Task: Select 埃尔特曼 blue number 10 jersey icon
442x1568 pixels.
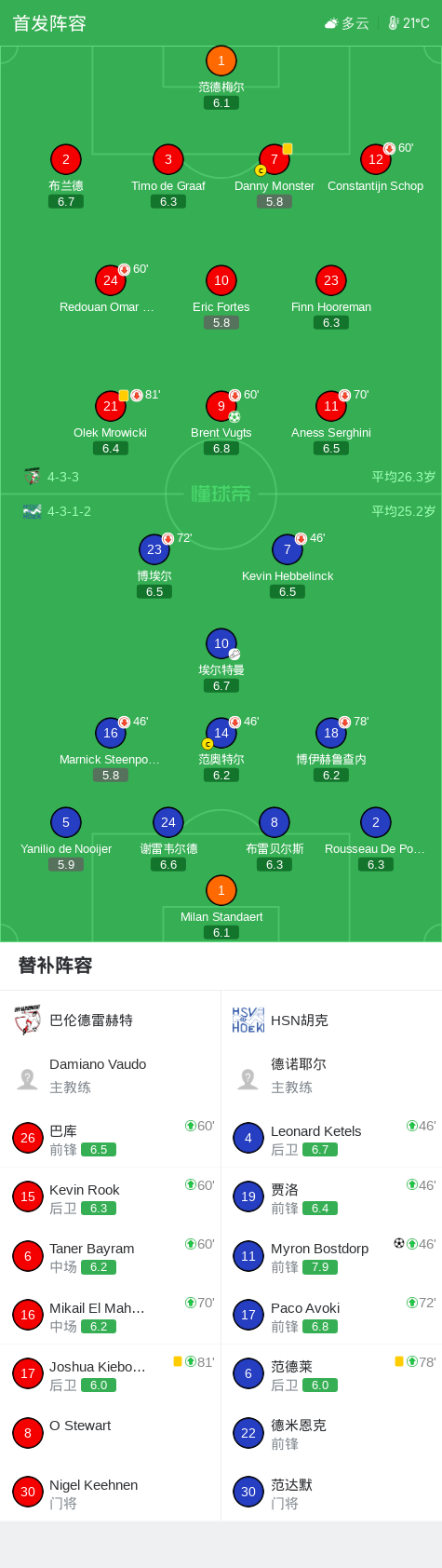Action: (221, 643)
